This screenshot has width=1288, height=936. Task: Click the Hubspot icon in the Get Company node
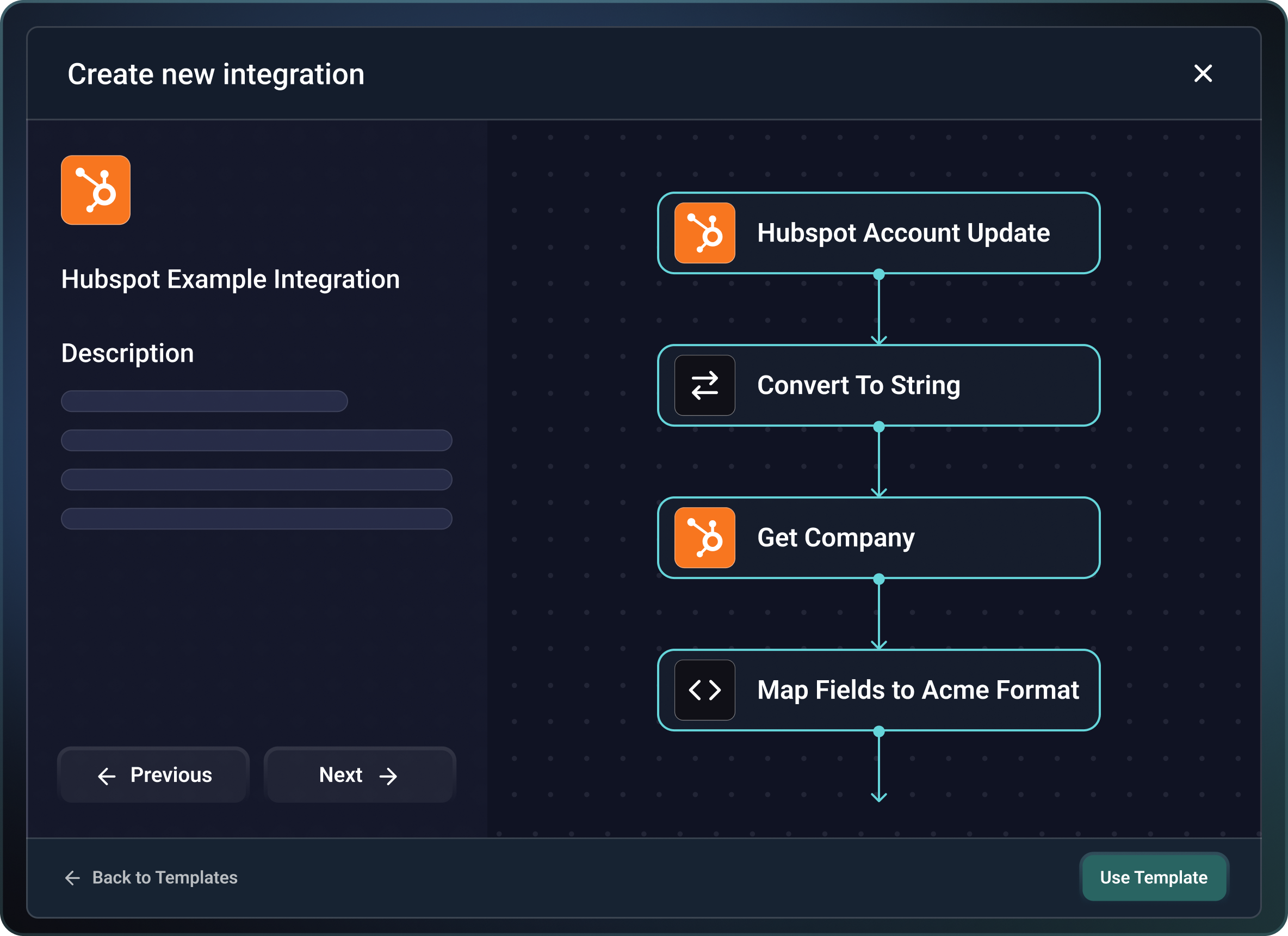pyautogui.click(x=705, y=538)
